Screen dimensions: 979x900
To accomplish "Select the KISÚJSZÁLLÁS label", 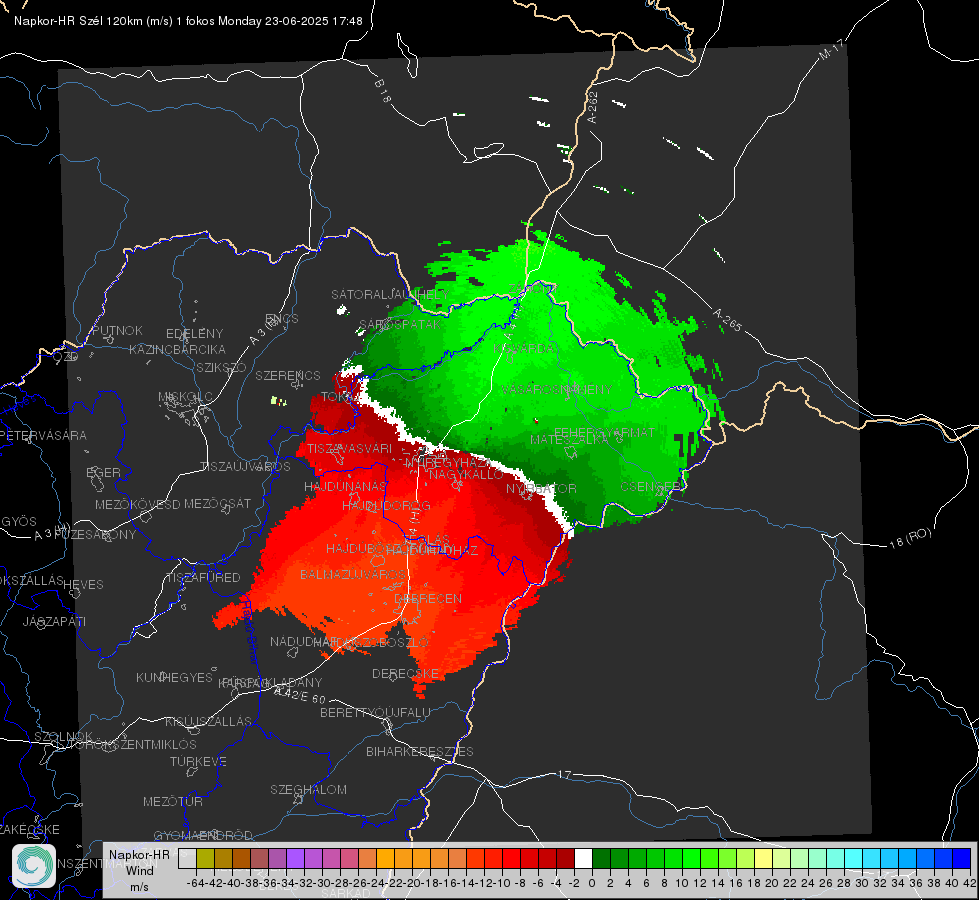I will click(x=208, y=722).
